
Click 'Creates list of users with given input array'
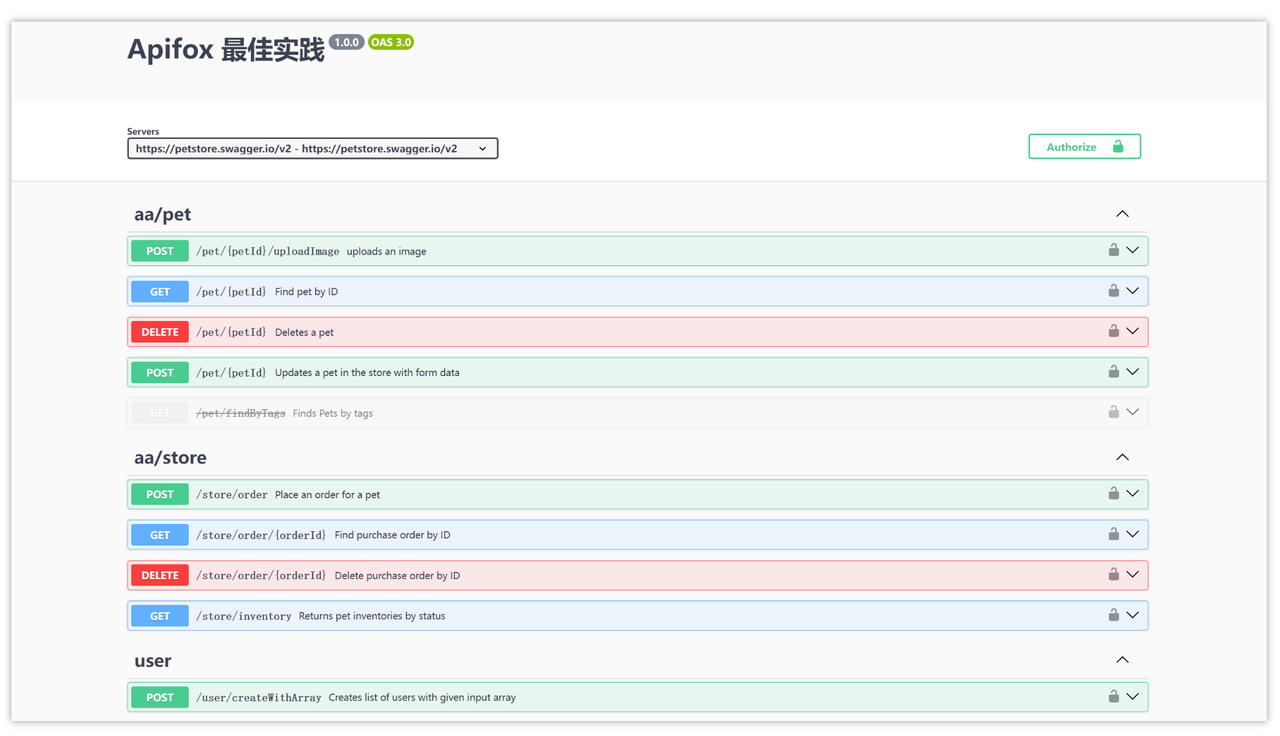[423, 697]
